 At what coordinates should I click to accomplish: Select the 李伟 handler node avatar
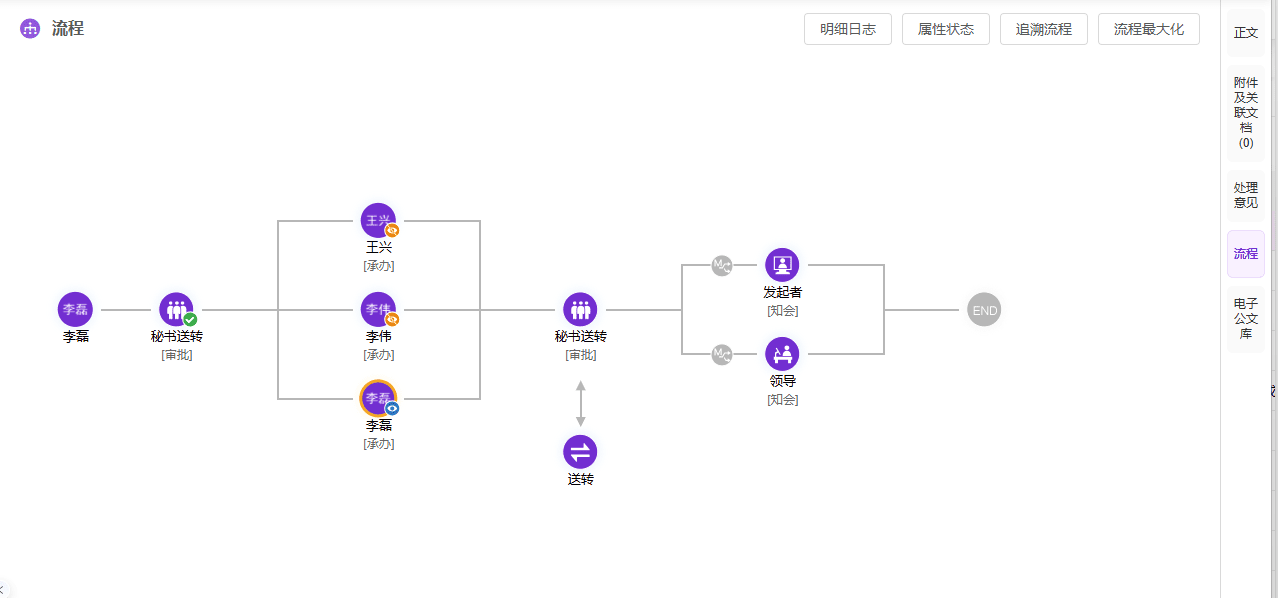[378, 309]
